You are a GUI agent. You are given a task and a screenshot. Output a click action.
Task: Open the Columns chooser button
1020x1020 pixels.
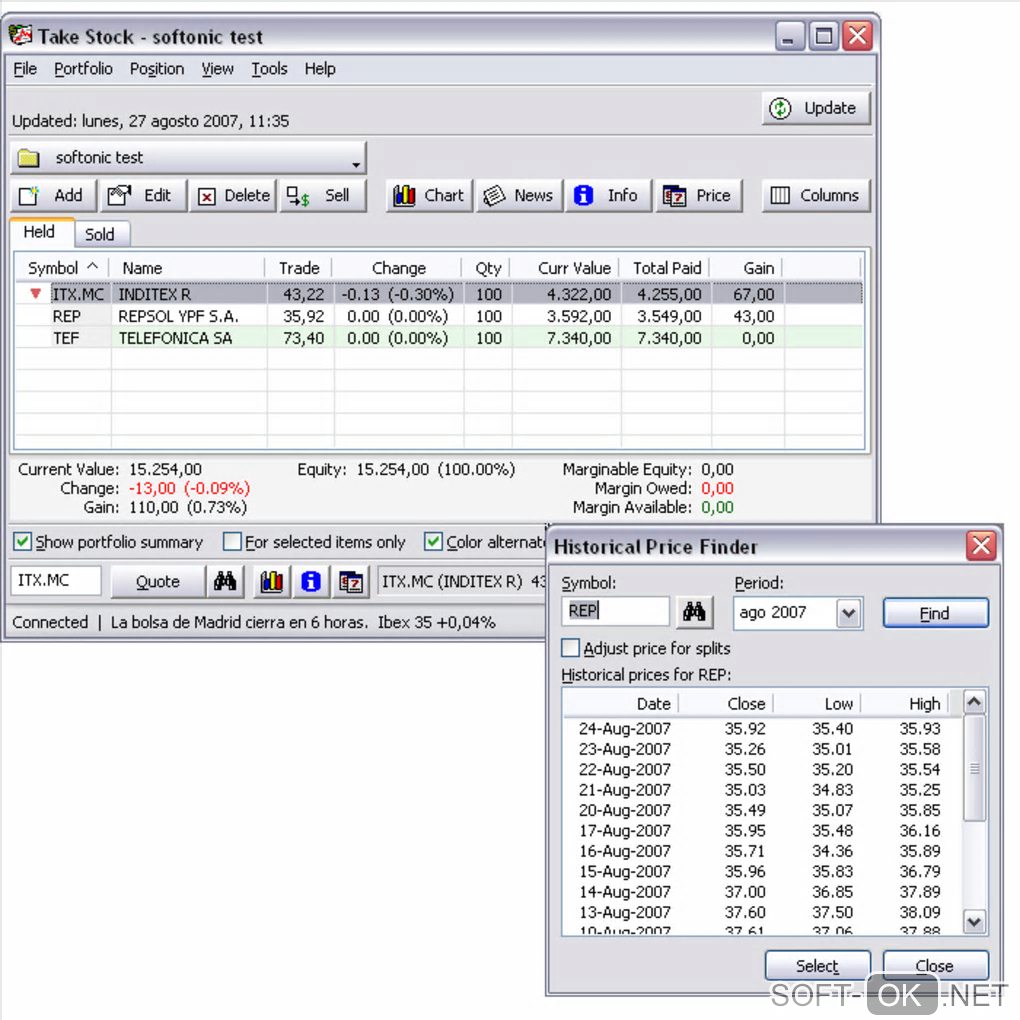tap(816, 195)
